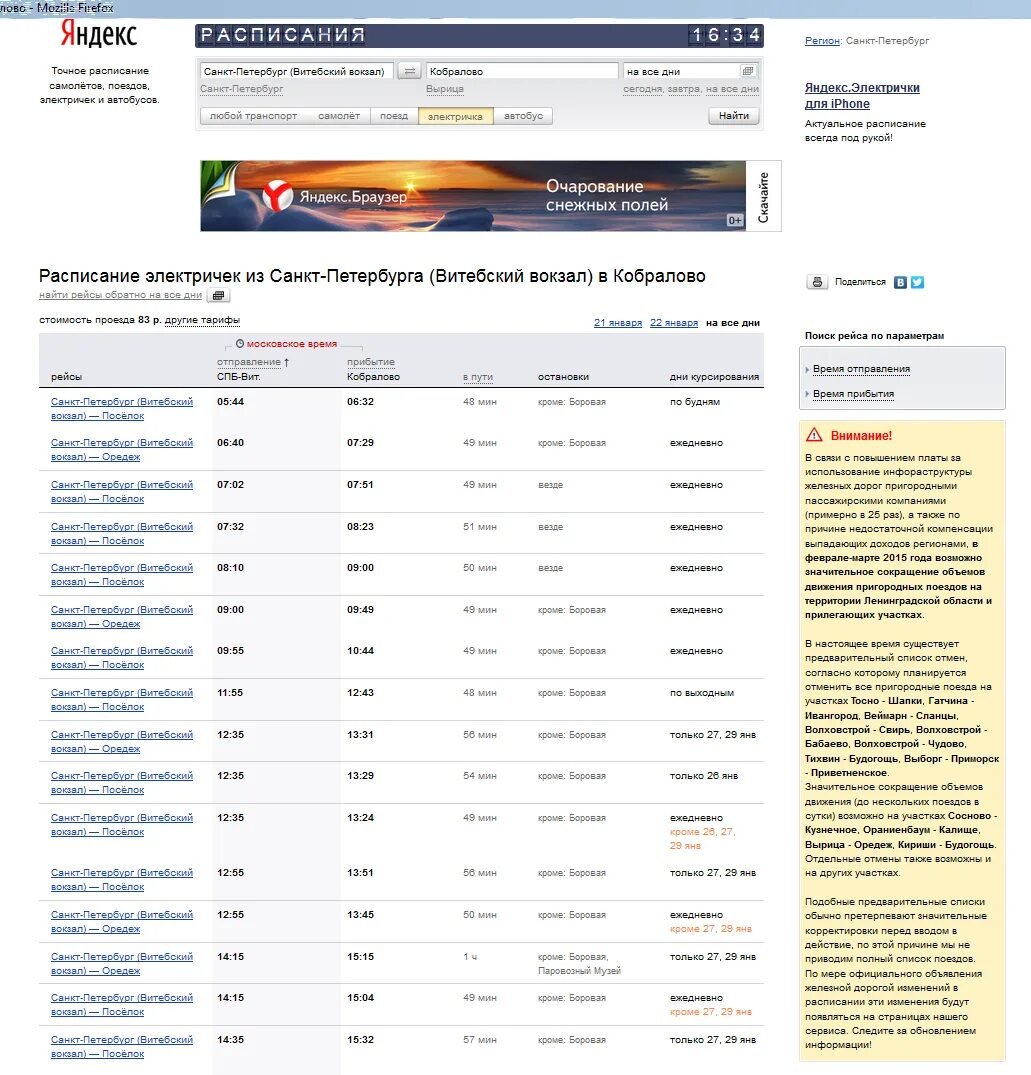
Task: Open the 06:40 train to Оредеж link
Action: (x=122, y=450)
